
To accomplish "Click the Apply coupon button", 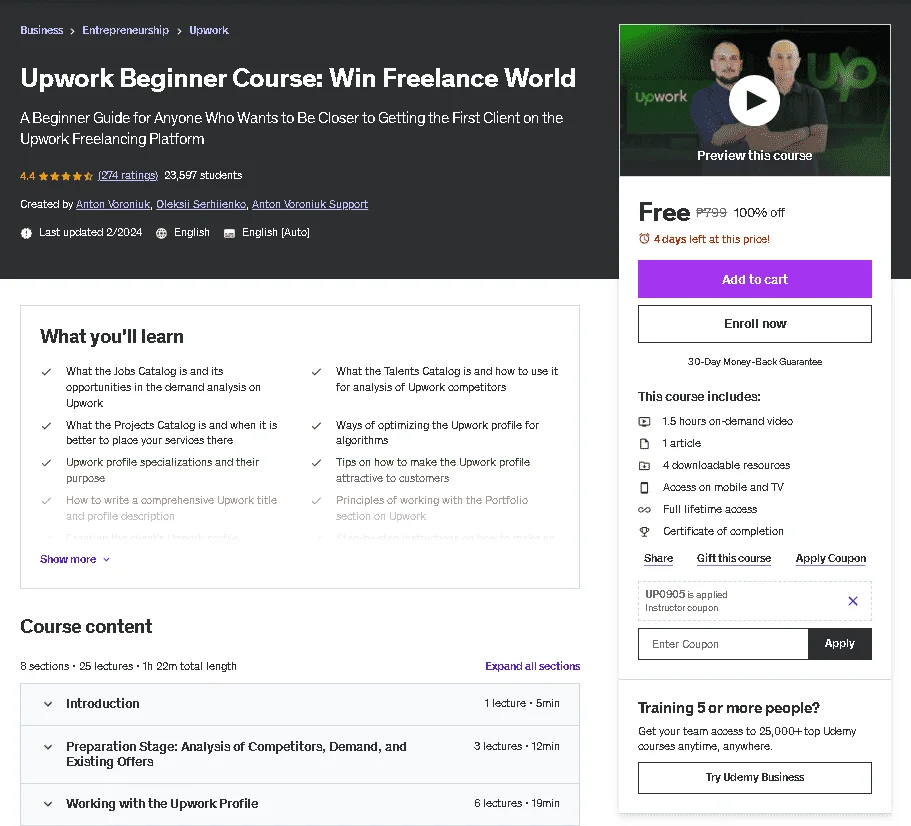I will [840, 644].
